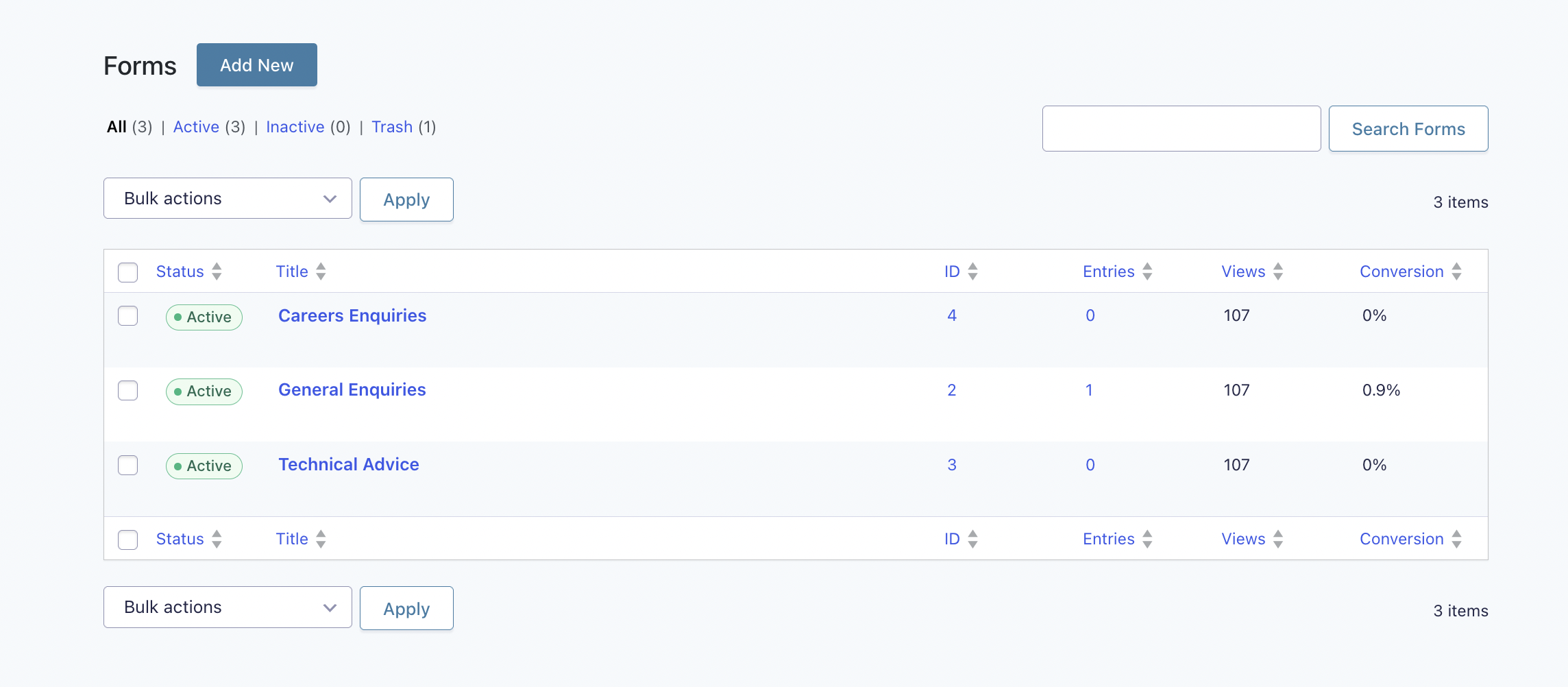Check the Careers Enquiries row checkbox

127,316
